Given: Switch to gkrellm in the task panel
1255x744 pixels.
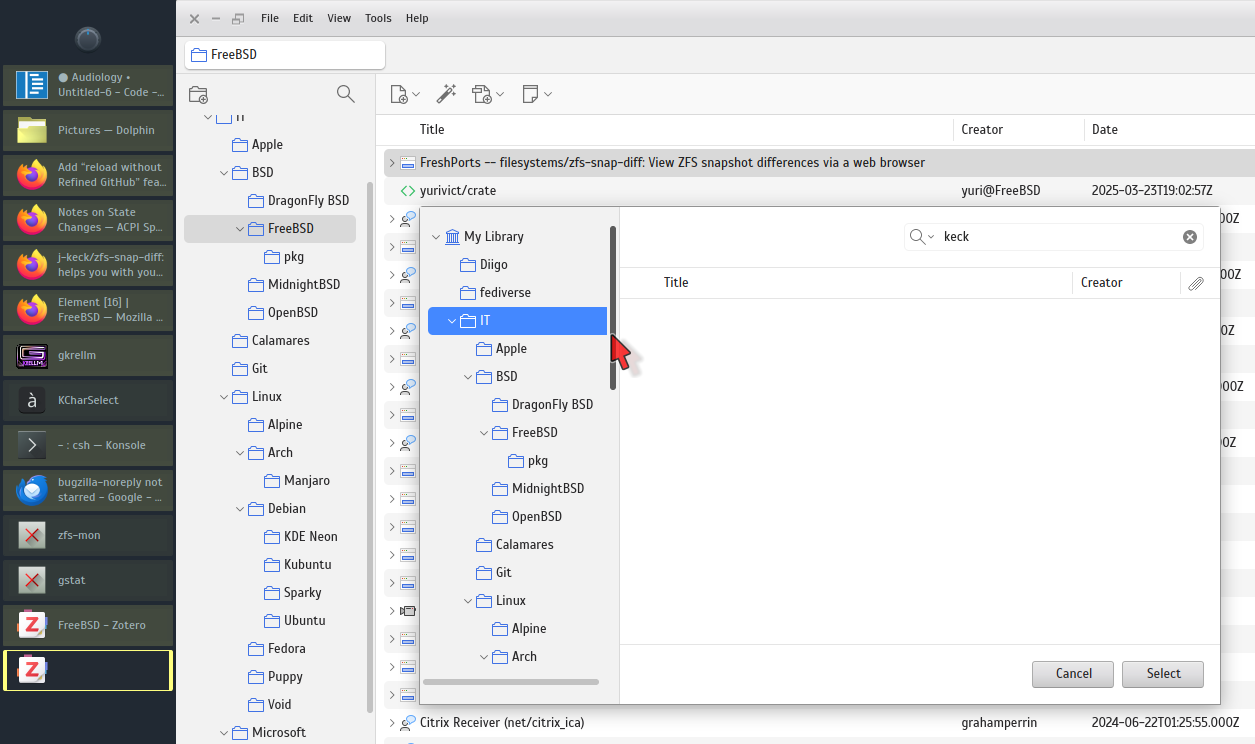Looking at the screenshot, I should pos(88,355).
